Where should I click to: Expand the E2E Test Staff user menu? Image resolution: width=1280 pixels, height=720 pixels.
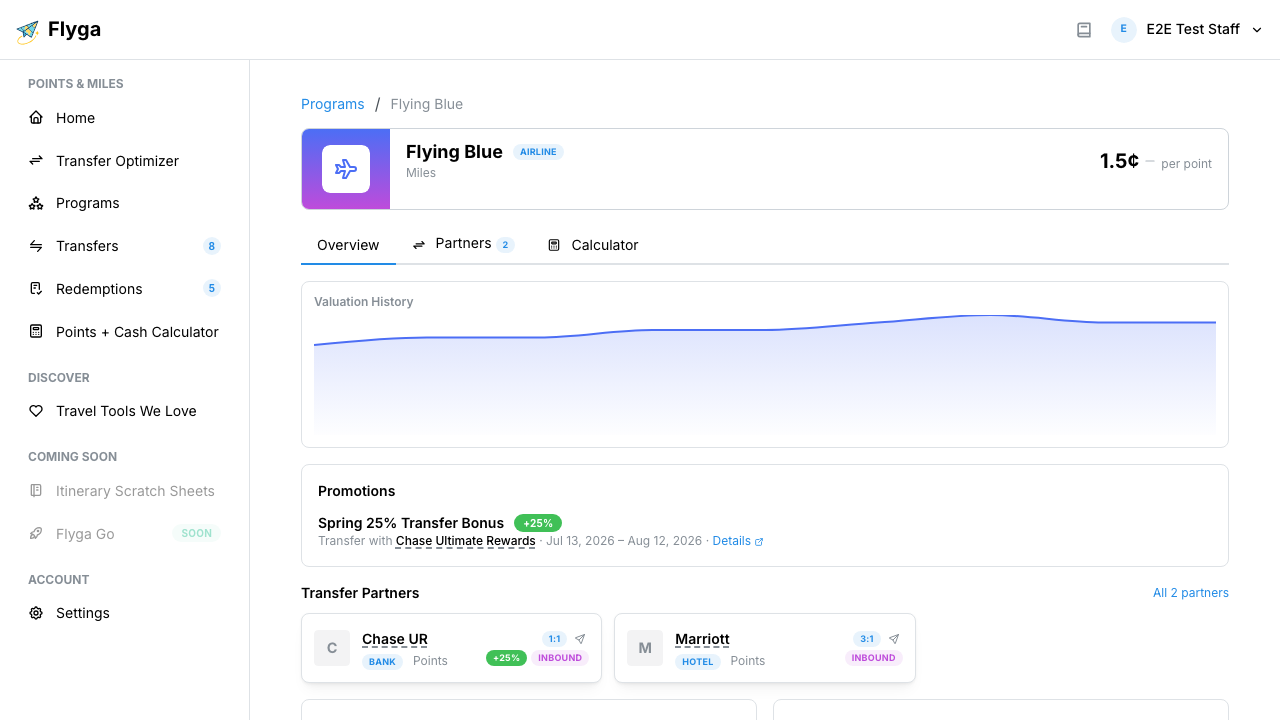[x=1188, y=30]
